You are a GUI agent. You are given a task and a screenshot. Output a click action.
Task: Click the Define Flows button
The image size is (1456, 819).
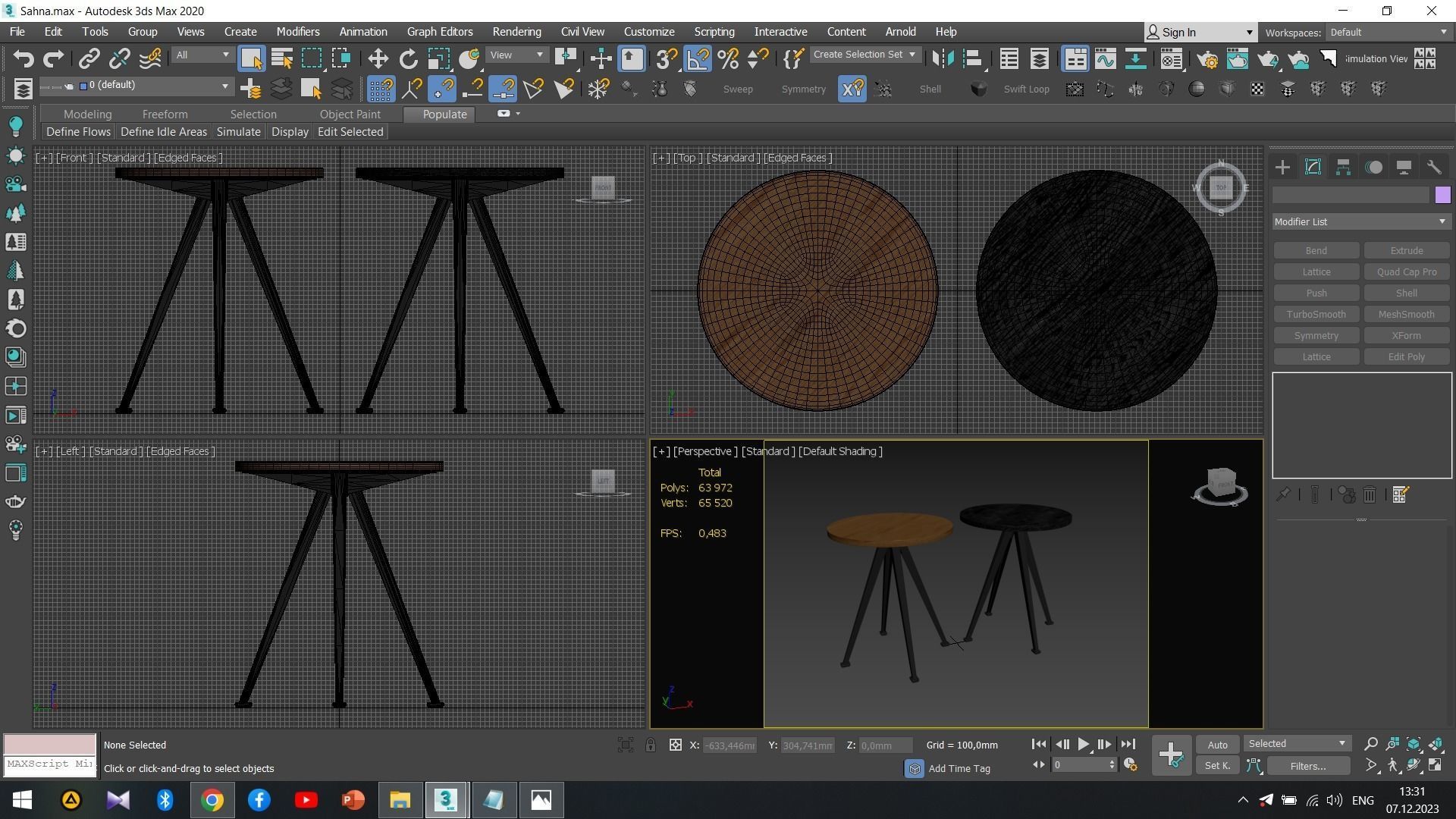(x=78, y=132)
